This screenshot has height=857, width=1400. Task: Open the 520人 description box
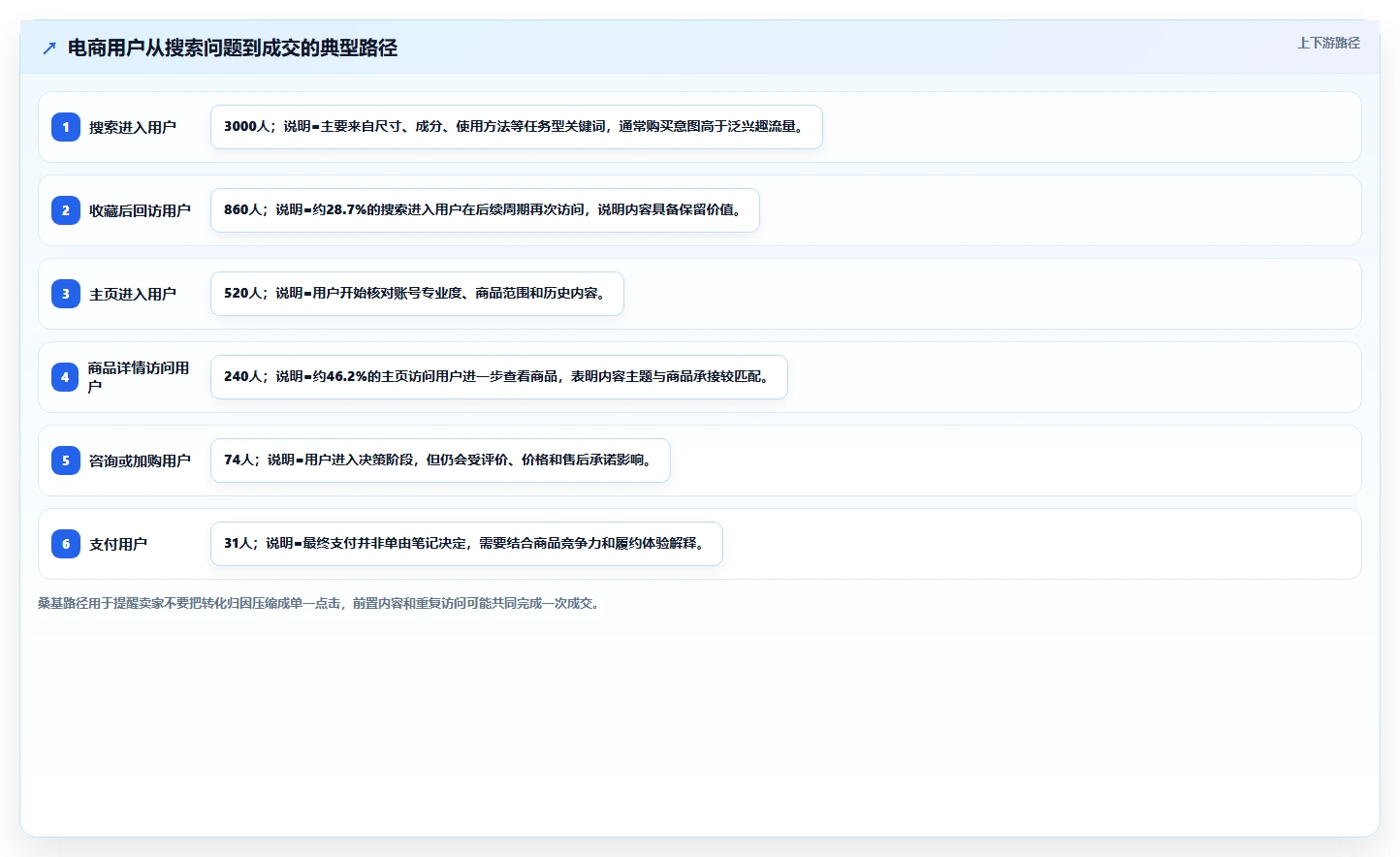[x=417, y=294]
